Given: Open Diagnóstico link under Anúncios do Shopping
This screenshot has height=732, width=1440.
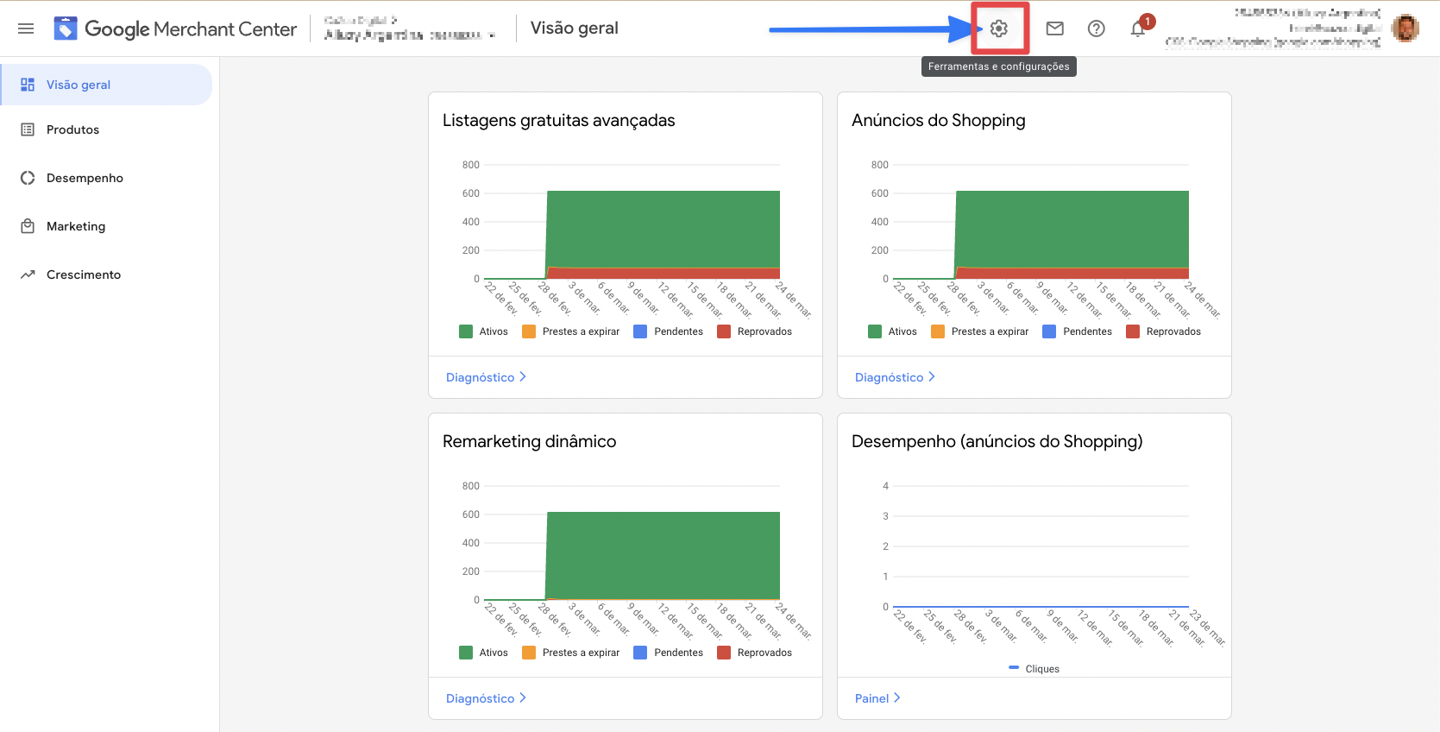Looking at the screenshot, I should [x=894, y=378].
